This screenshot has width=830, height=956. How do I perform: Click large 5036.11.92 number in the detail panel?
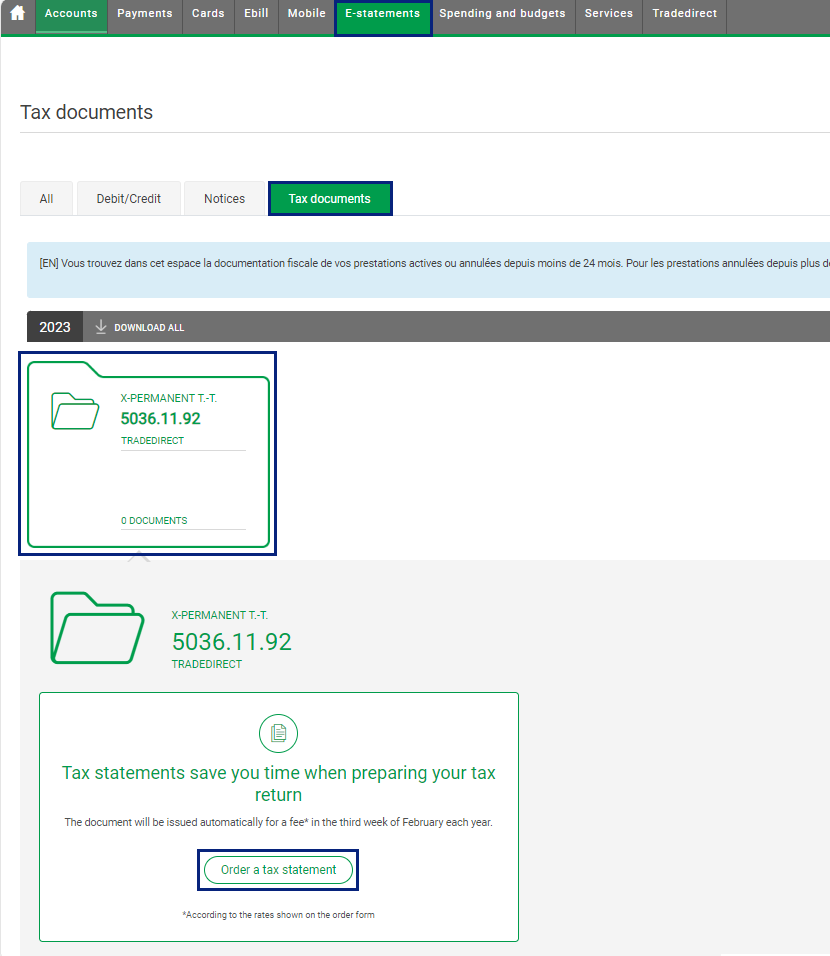(232, 641)
